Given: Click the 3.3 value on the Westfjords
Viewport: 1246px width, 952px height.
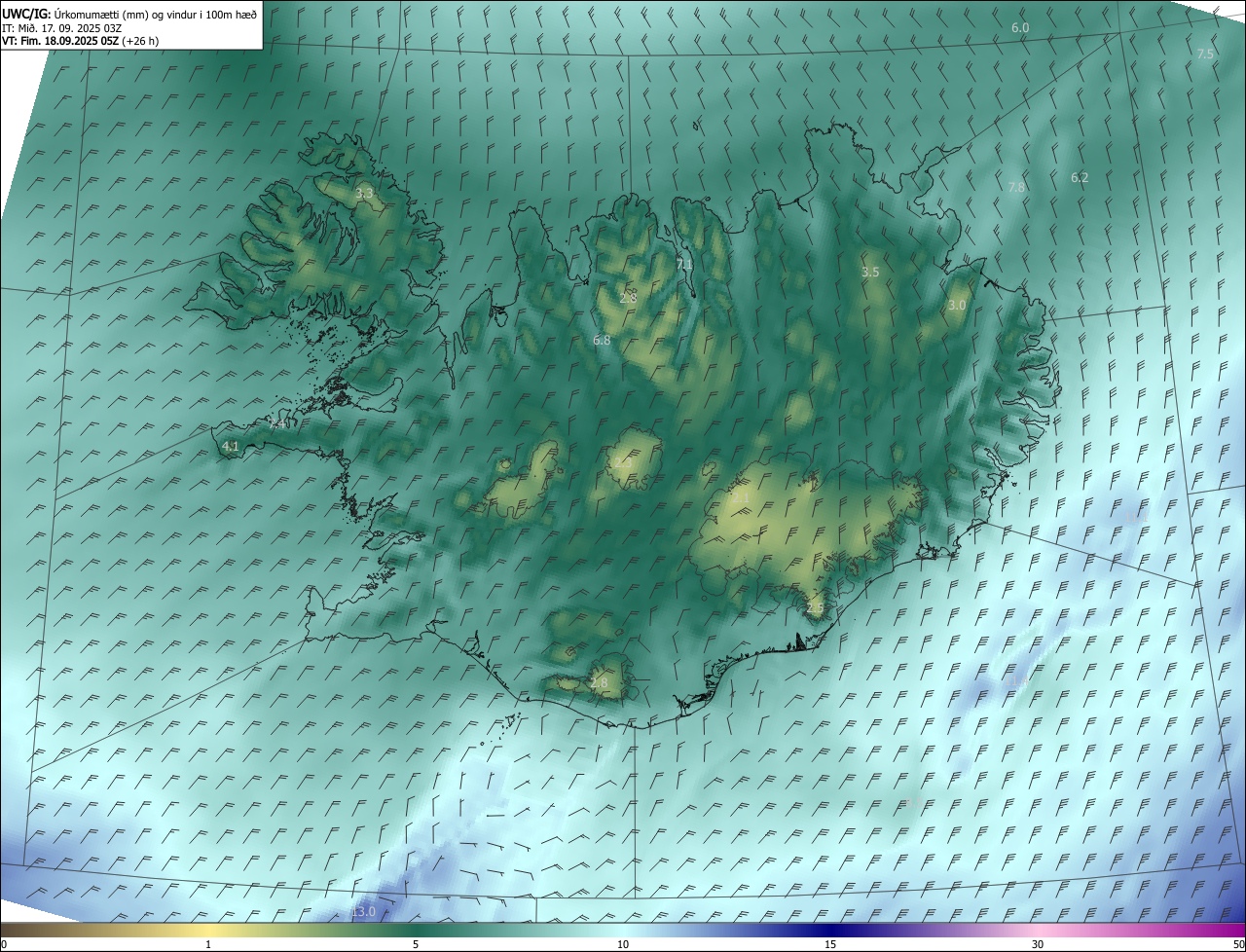Looking at the screenshot, I should [364, 194].
